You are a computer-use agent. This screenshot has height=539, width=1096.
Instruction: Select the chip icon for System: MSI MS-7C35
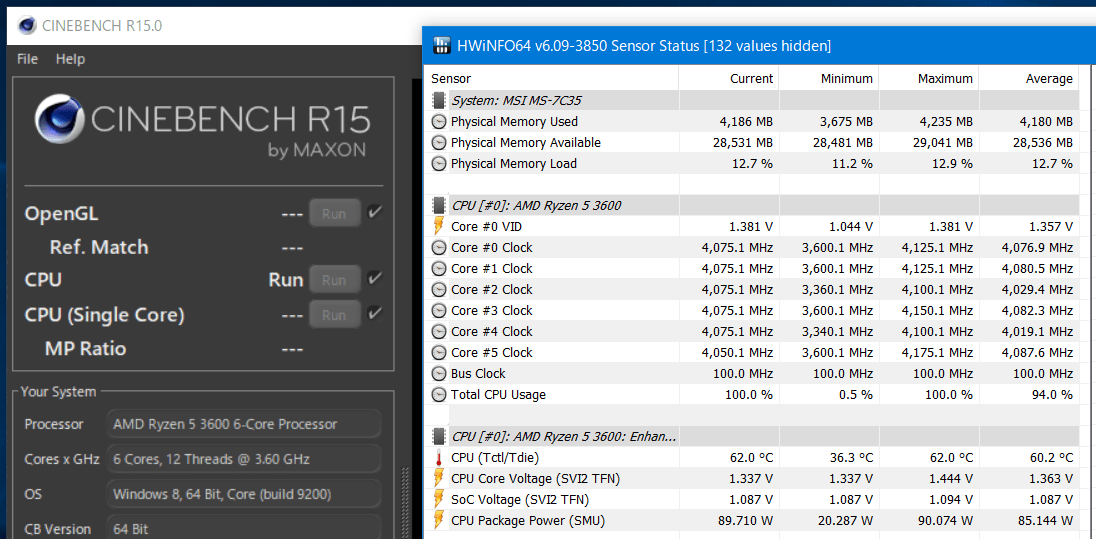point(439,100)
